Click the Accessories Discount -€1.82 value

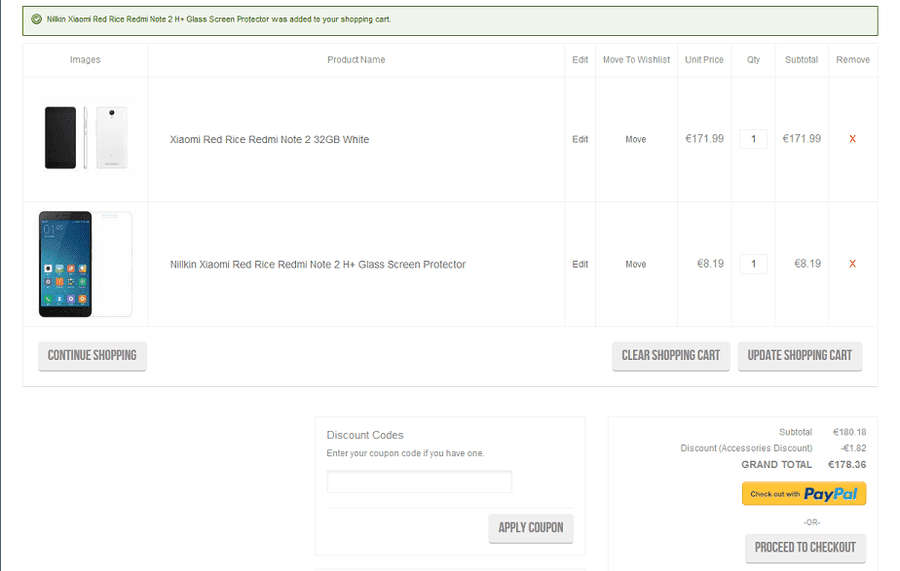[854, 448]
